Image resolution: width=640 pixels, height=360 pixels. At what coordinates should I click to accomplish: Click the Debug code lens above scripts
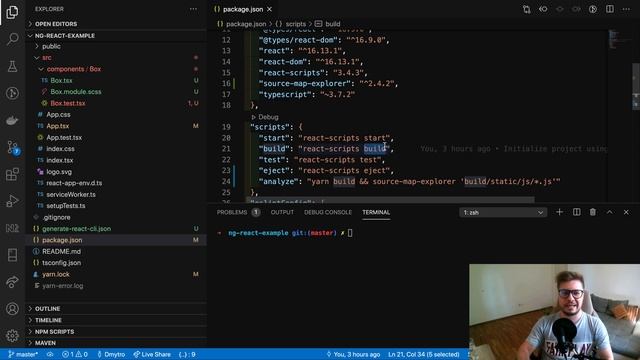tap(264, 117)
